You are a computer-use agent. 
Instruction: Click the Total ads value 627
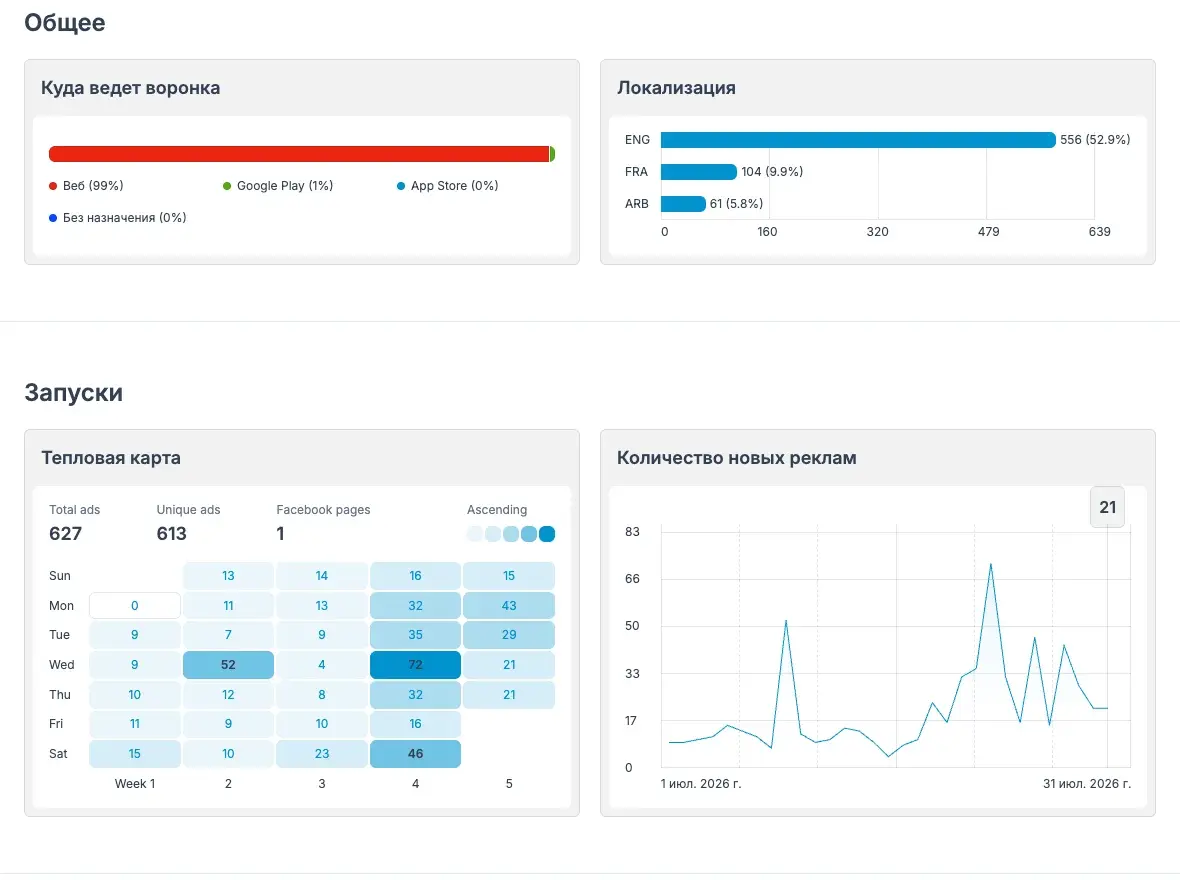point(65,534)
